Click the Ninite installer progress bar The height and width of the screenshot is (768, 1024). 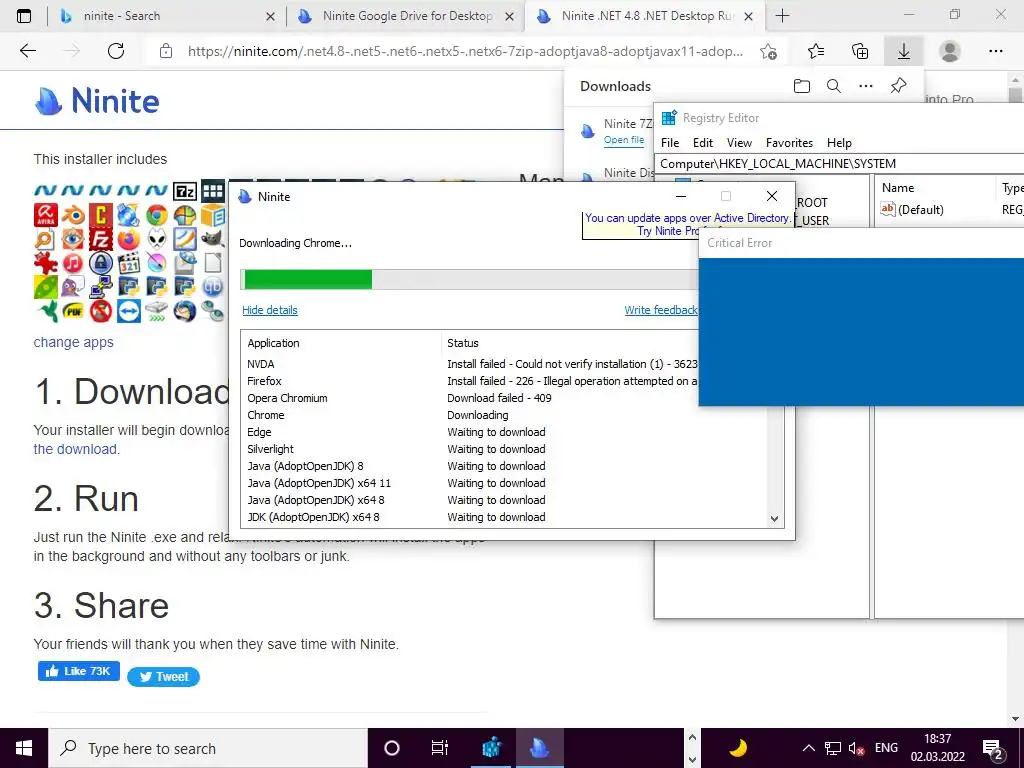point(470,280)
